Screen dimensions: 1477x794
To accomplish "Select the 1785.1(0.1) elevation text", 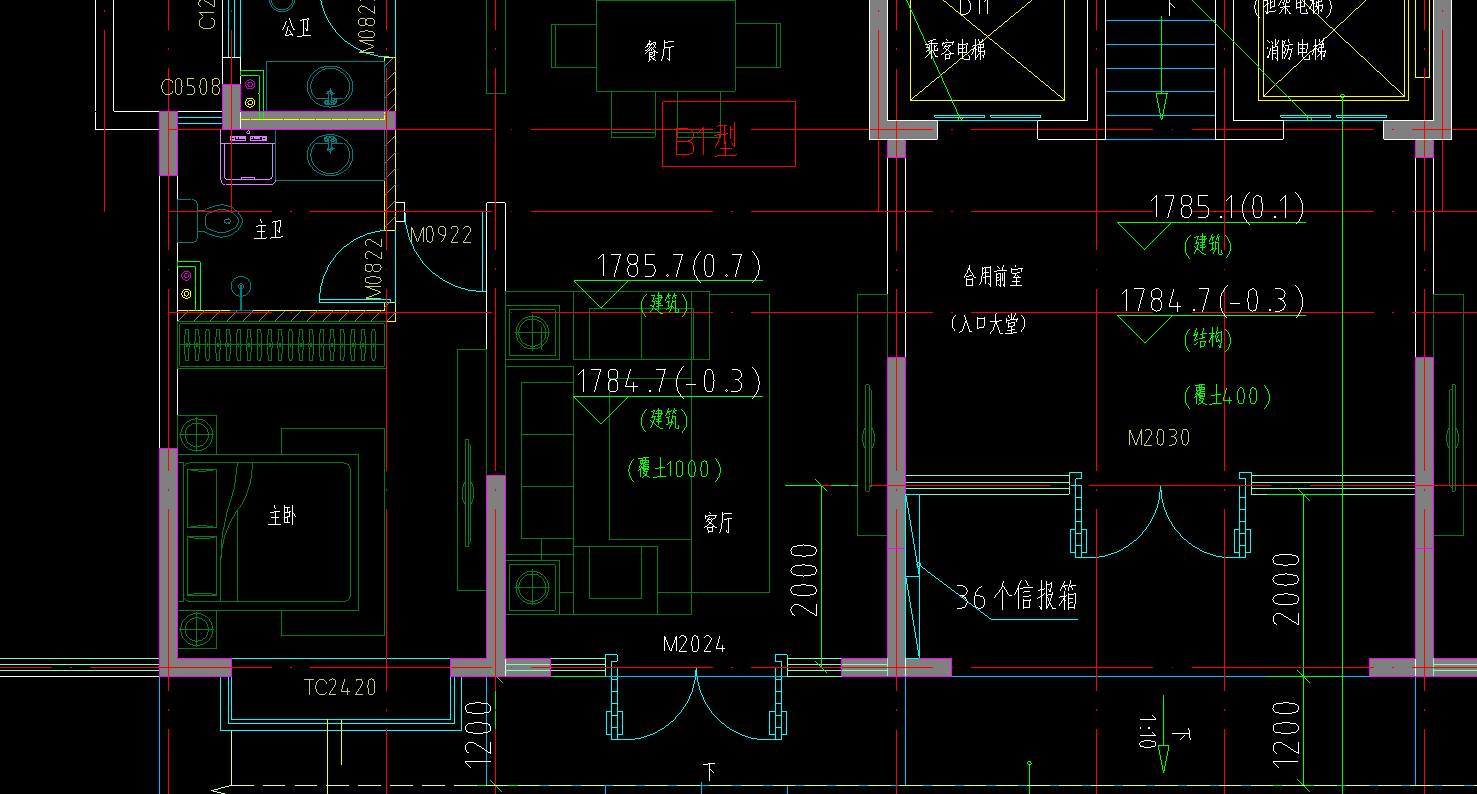I will pos(1228,207).
